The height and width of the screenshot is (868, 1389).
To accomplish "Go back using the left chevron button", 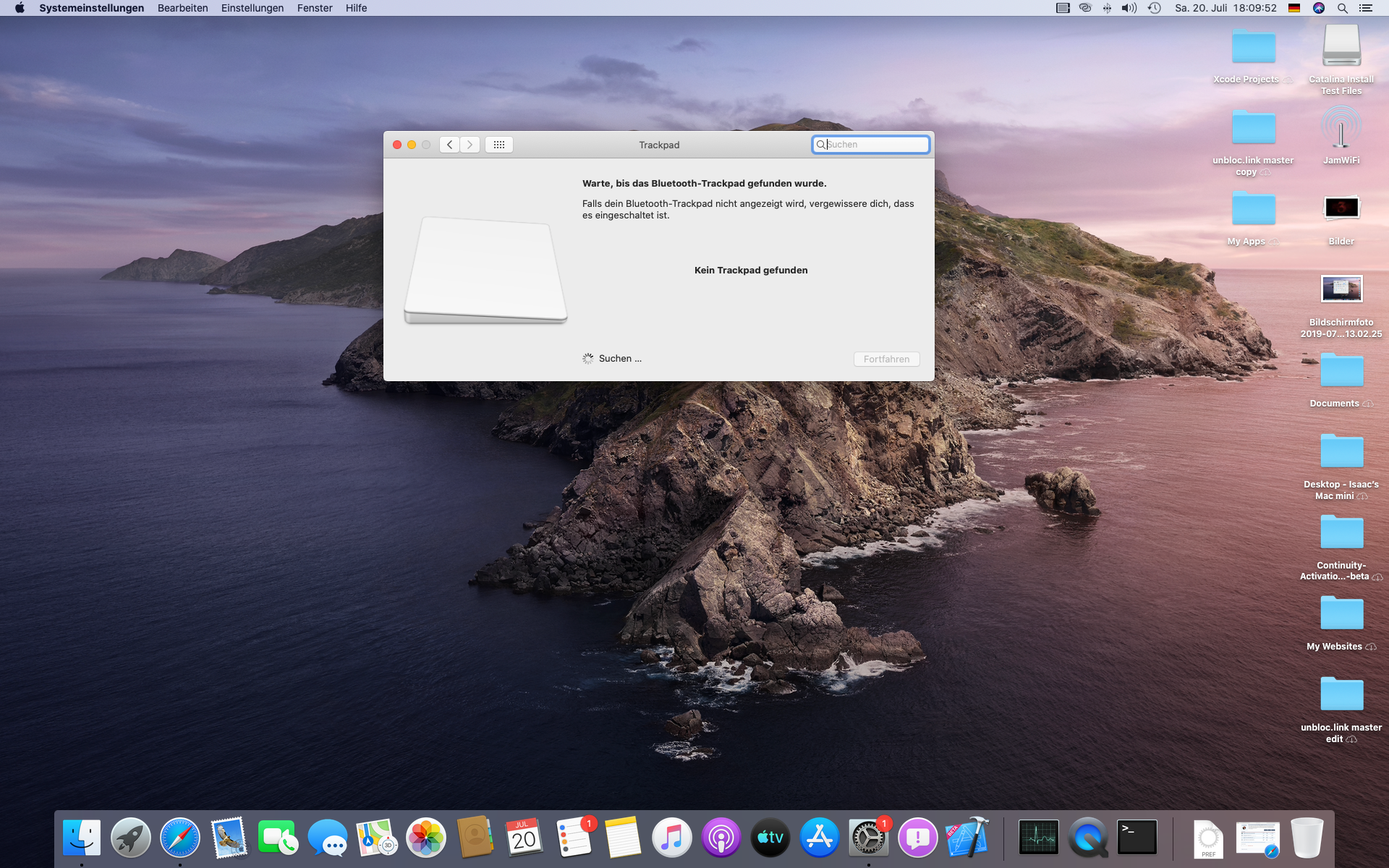I will [x=449, y=145].
